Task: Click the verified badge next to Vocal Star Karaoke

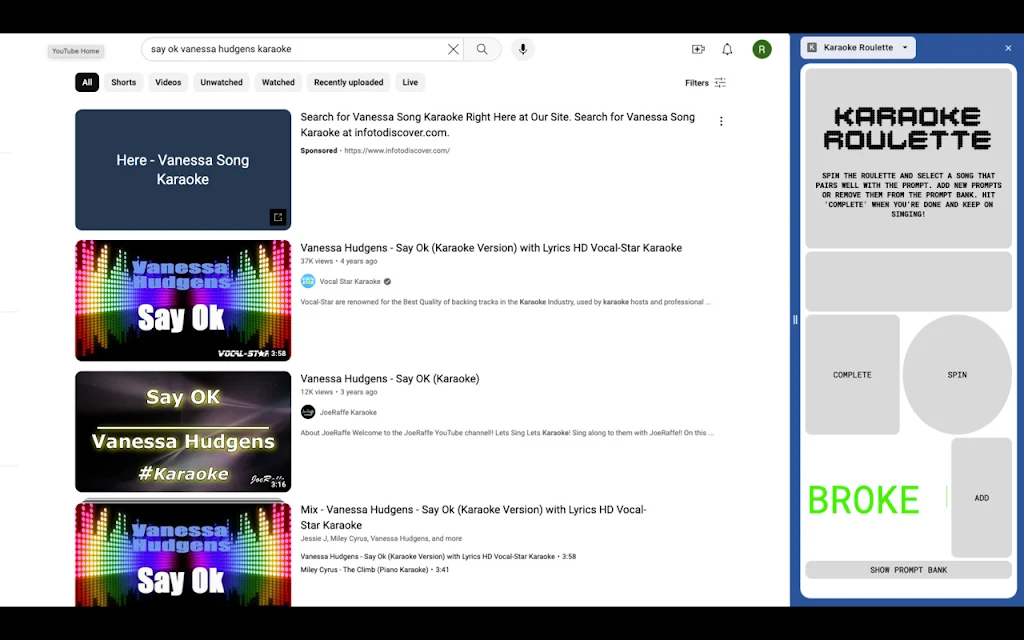Action: 387,281
